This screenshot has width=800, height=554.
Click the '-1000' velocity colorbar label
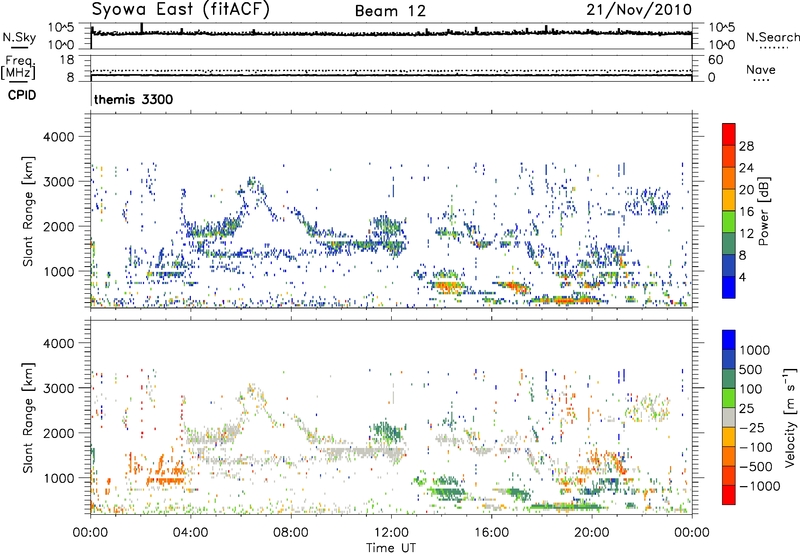(760, 486)
